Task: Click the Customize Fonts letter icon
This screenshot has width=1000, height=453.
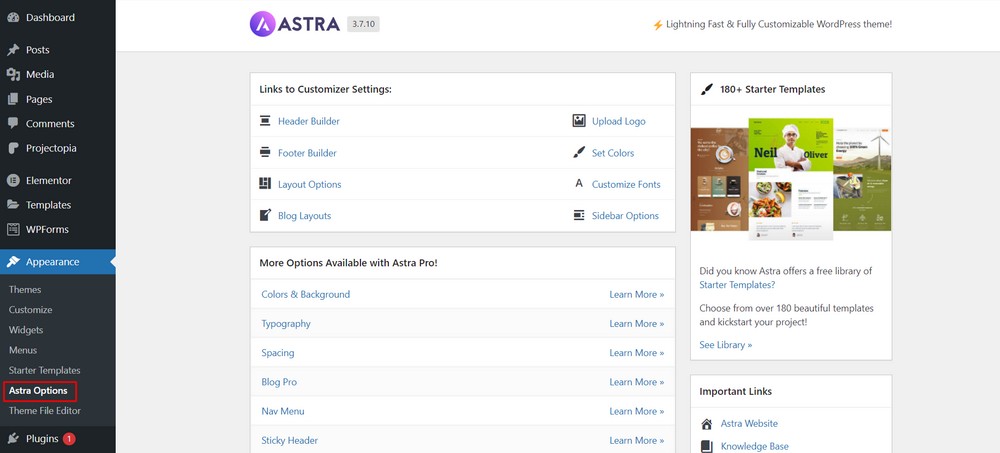Action: pos(579,184)
